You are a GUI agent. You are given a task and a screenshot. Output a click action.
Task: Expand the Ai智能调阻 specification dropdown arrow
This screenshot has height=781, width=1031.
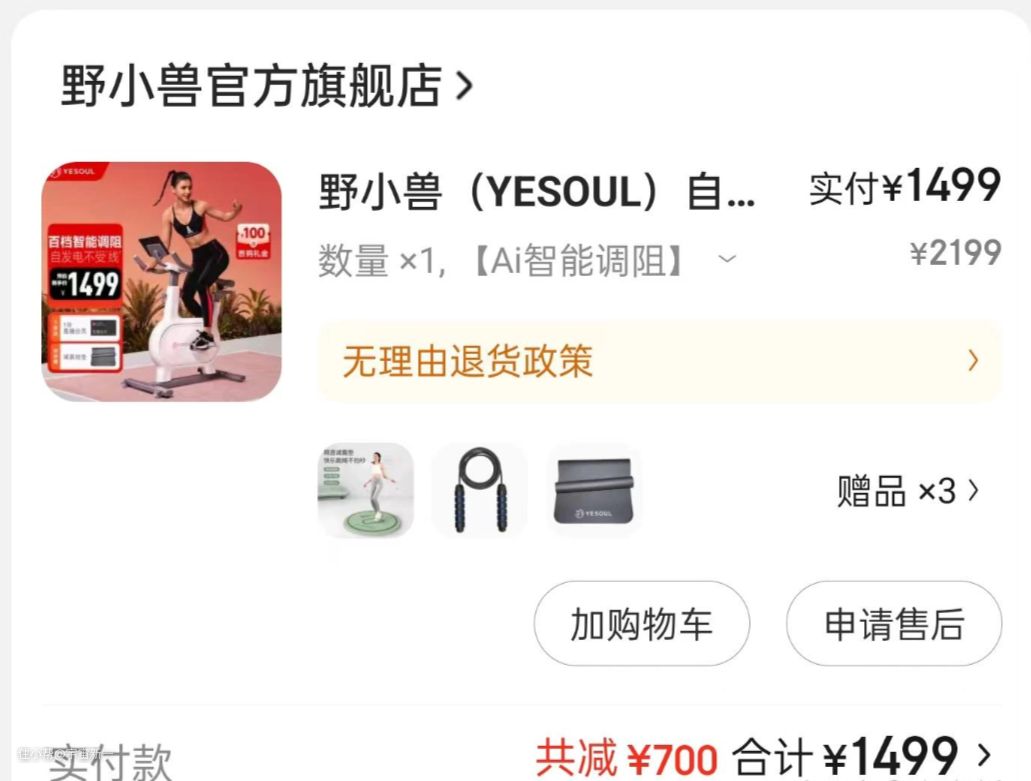[727, 259]
